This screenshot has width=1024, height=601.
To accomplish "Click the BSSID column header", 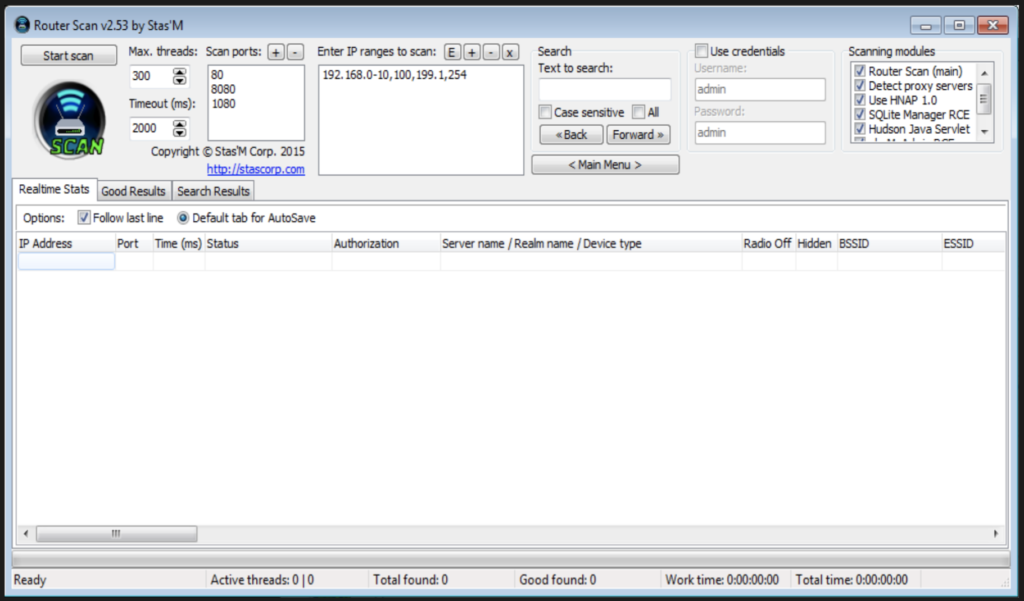I will click(x=889, y=244).
